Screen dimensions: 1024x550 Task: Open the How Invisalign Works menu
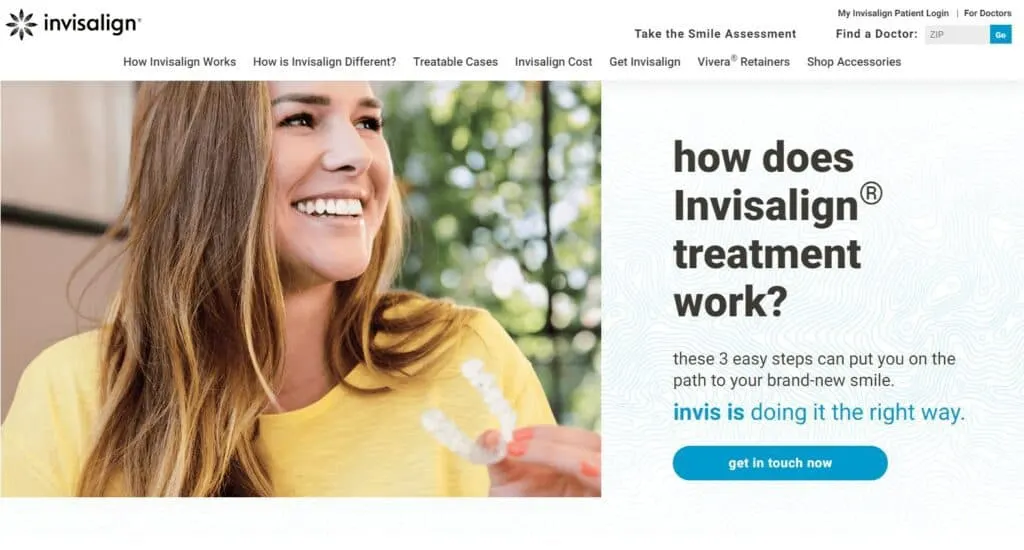(180, 61)
